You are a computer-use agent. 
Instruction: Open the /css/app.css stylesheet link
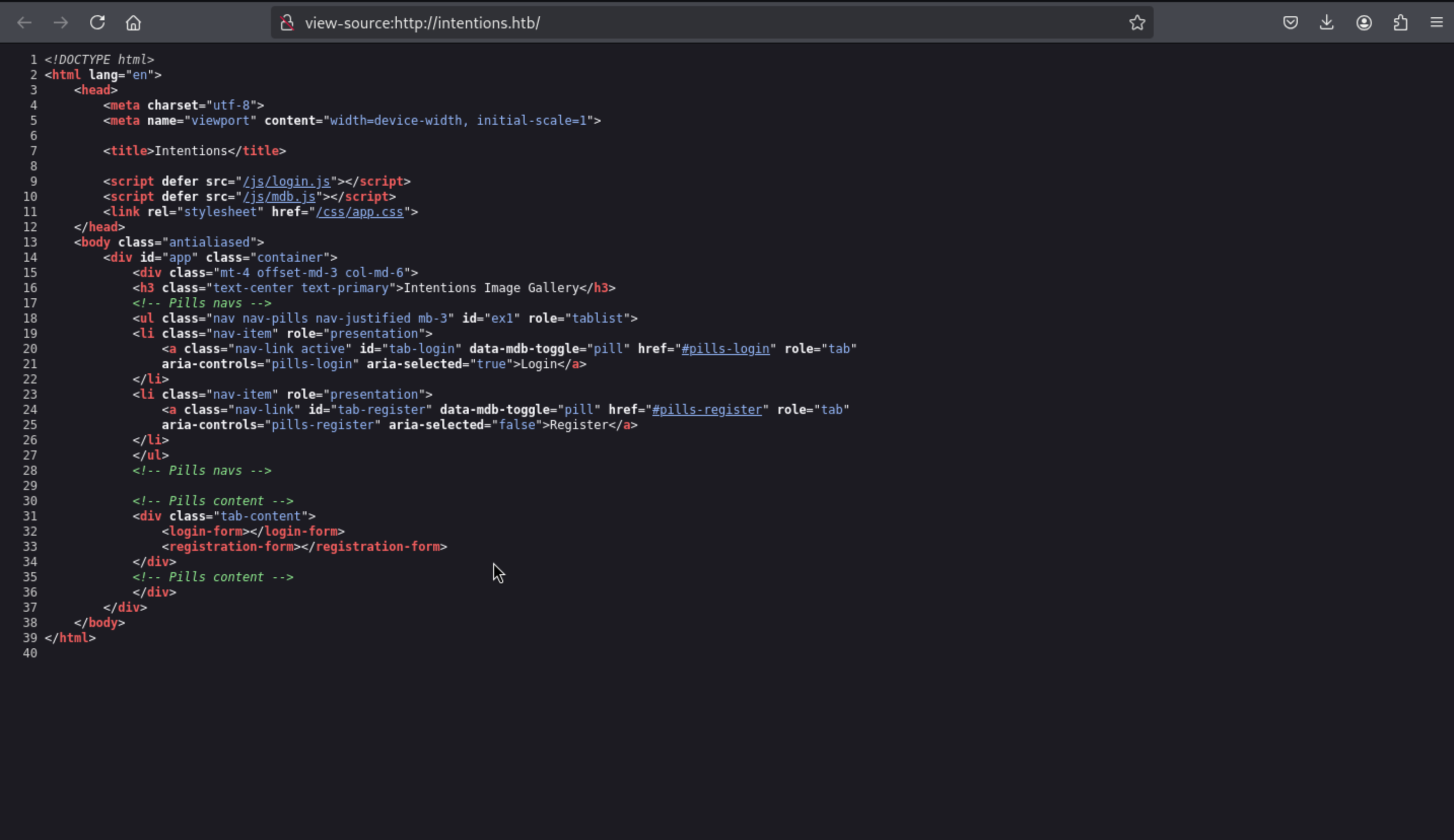pyautogui.click(x=360, y=212)
